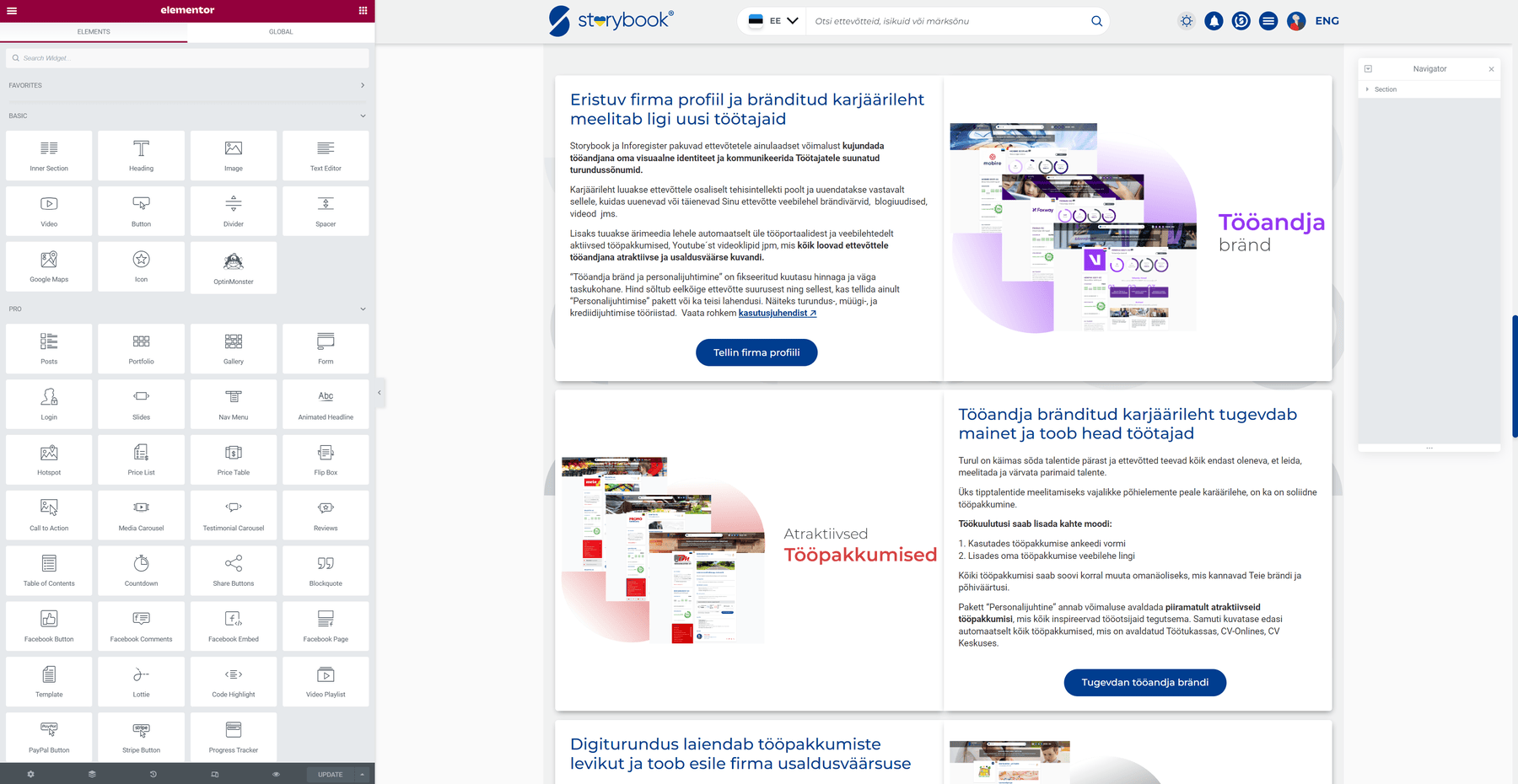
Task: Toggle light/dark theme sun icon
Action: pyautogui.click(x=1187, y=21)
